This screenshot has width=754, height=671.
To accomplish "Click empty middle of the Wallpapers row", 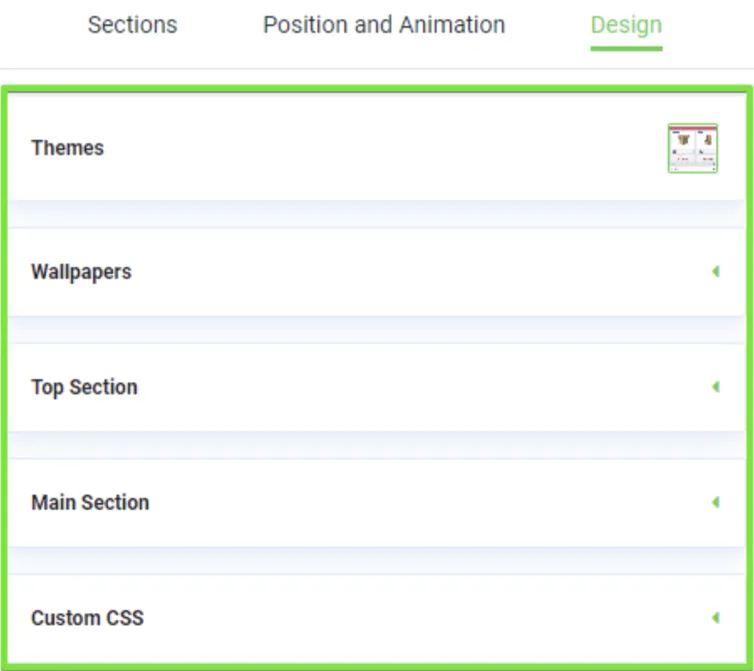I will click(400, 272).
